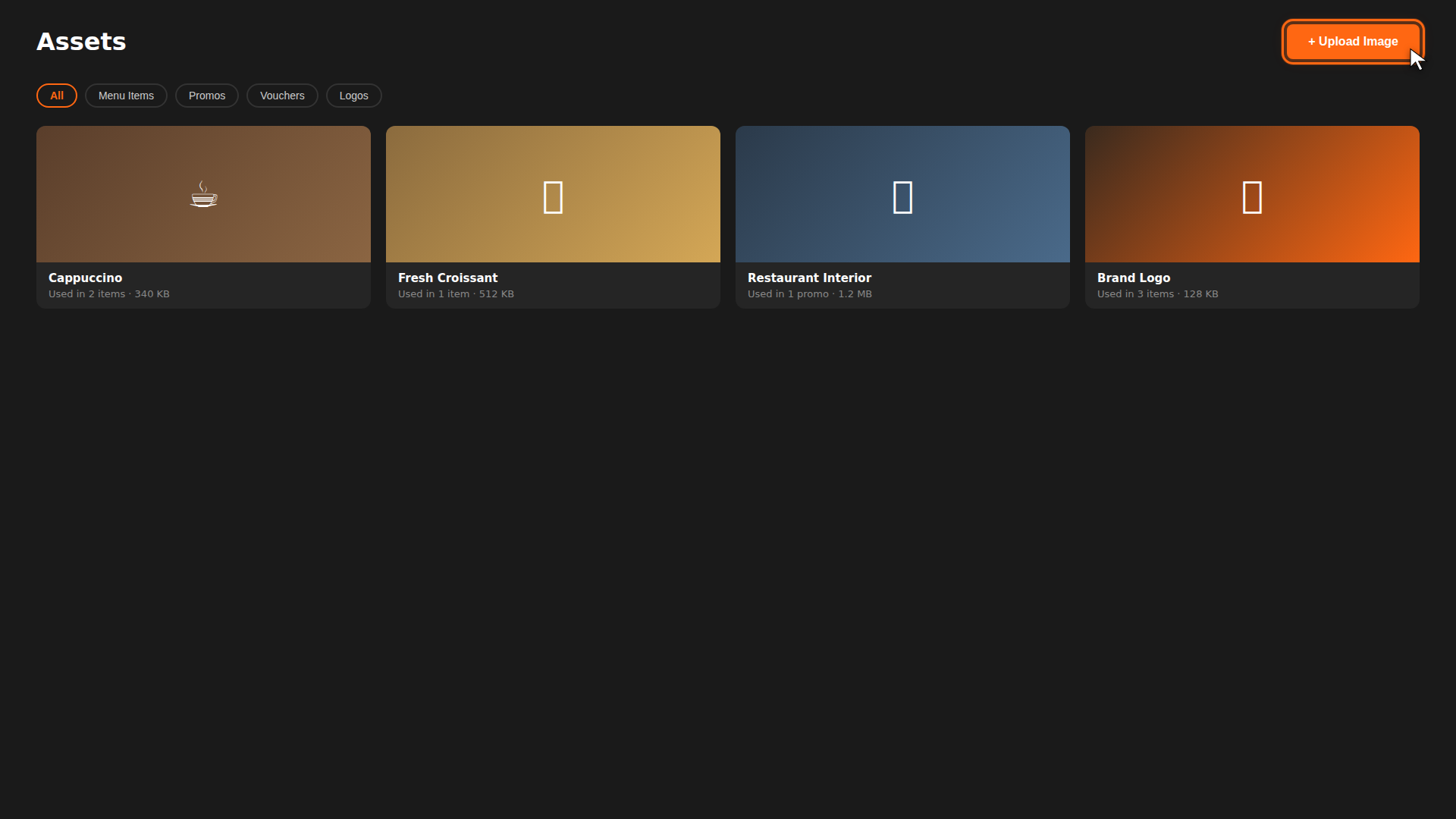1456x819 pixels.
Task: Filter by Logos category
Action: [353, 96]
